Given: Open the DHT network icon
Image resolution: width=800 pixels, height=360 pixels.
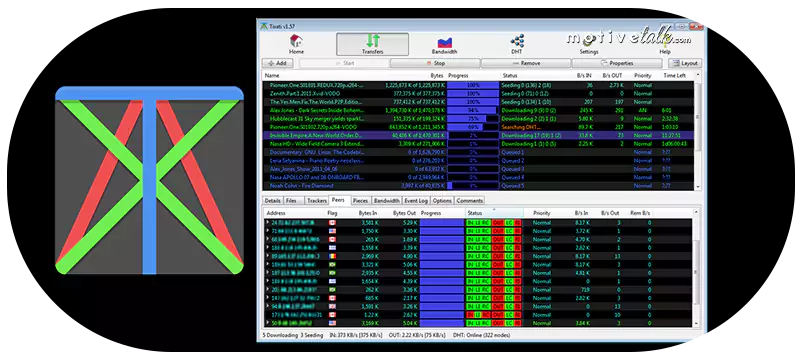Looking at the screenshot, I should pos(517,41).
